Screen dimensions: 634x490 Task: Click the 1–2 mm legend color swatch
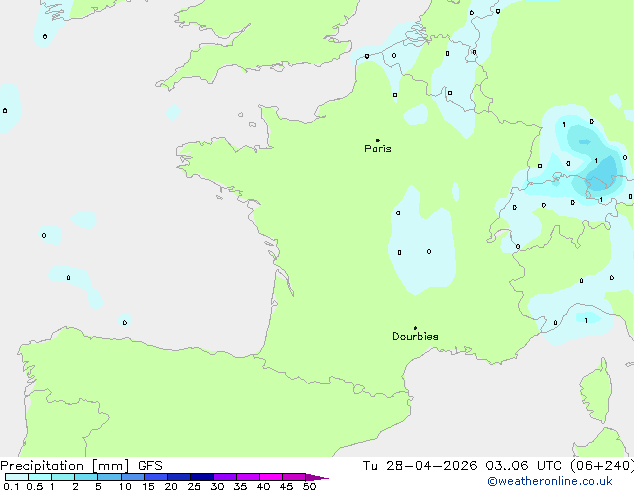pos(63,477)
